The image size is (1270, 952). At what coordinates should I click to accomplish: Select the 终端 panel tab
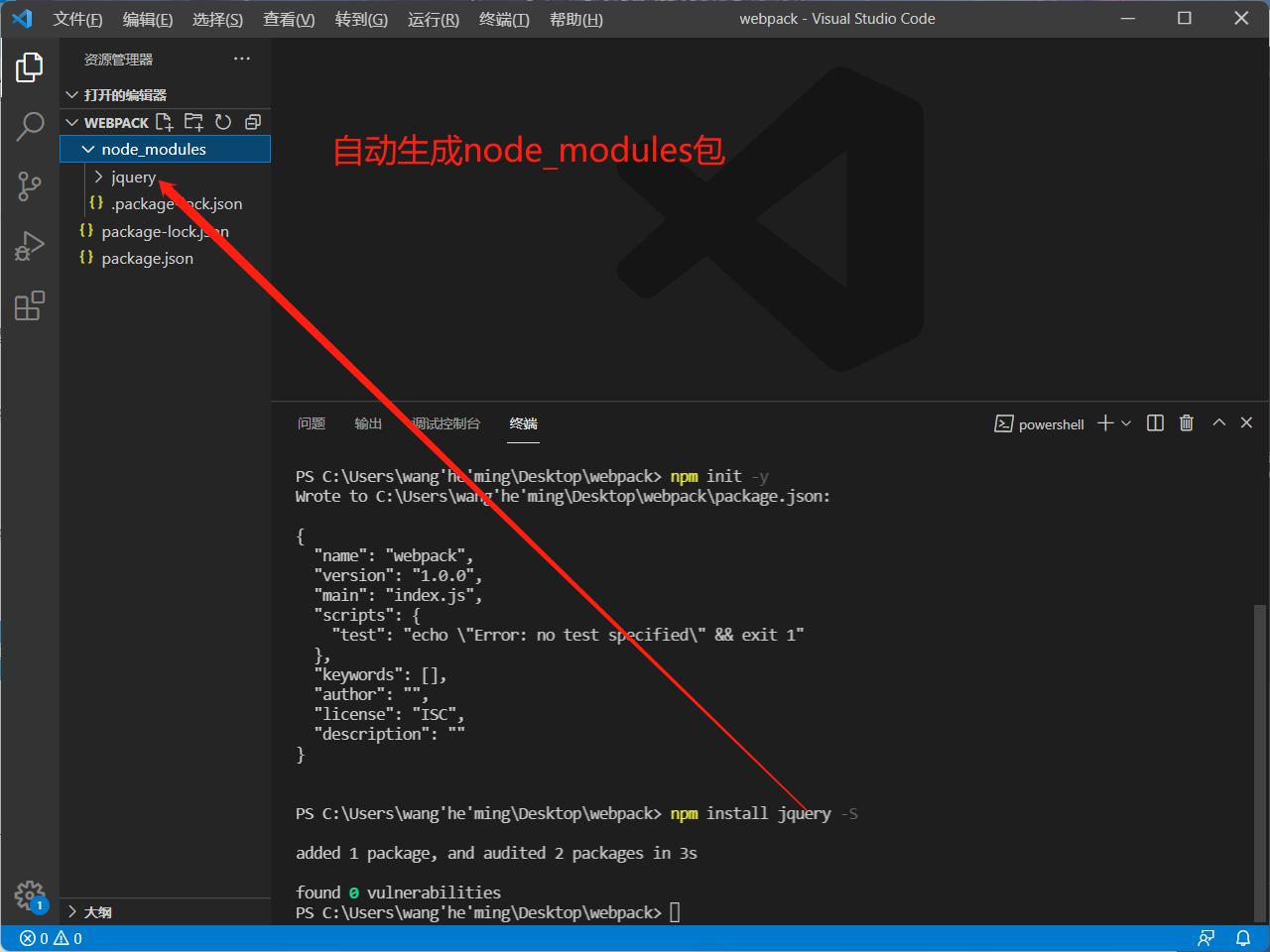(523, 423)
